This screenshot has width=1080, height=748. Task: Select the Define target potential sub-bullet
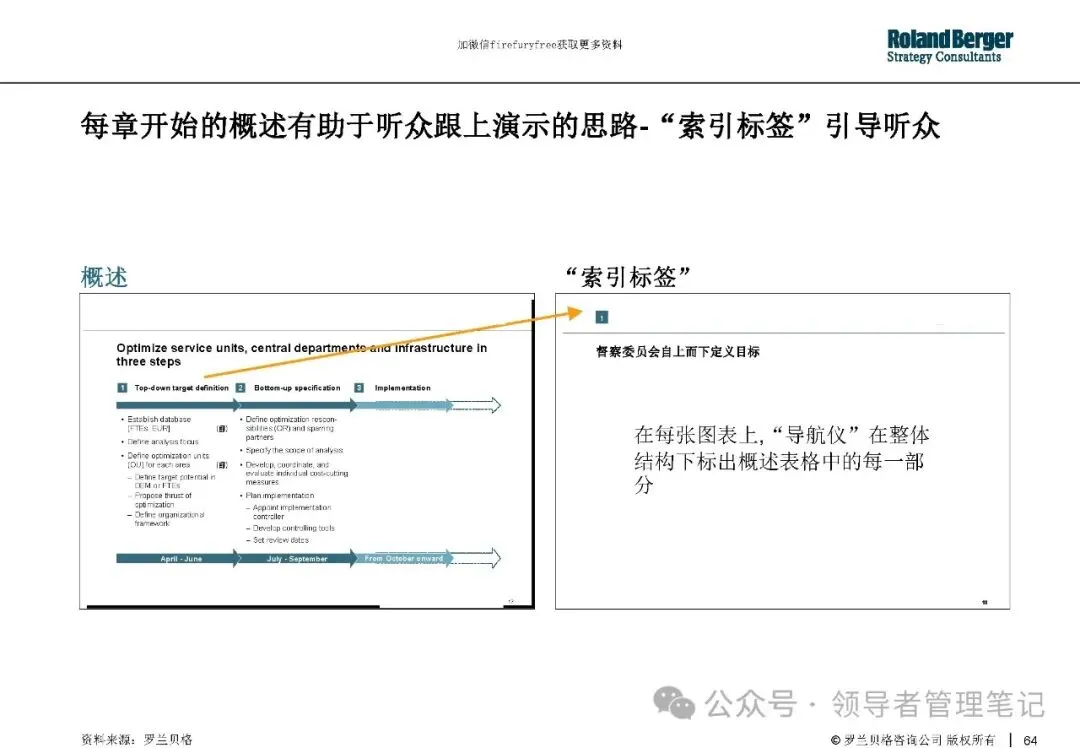coord(172,481)
